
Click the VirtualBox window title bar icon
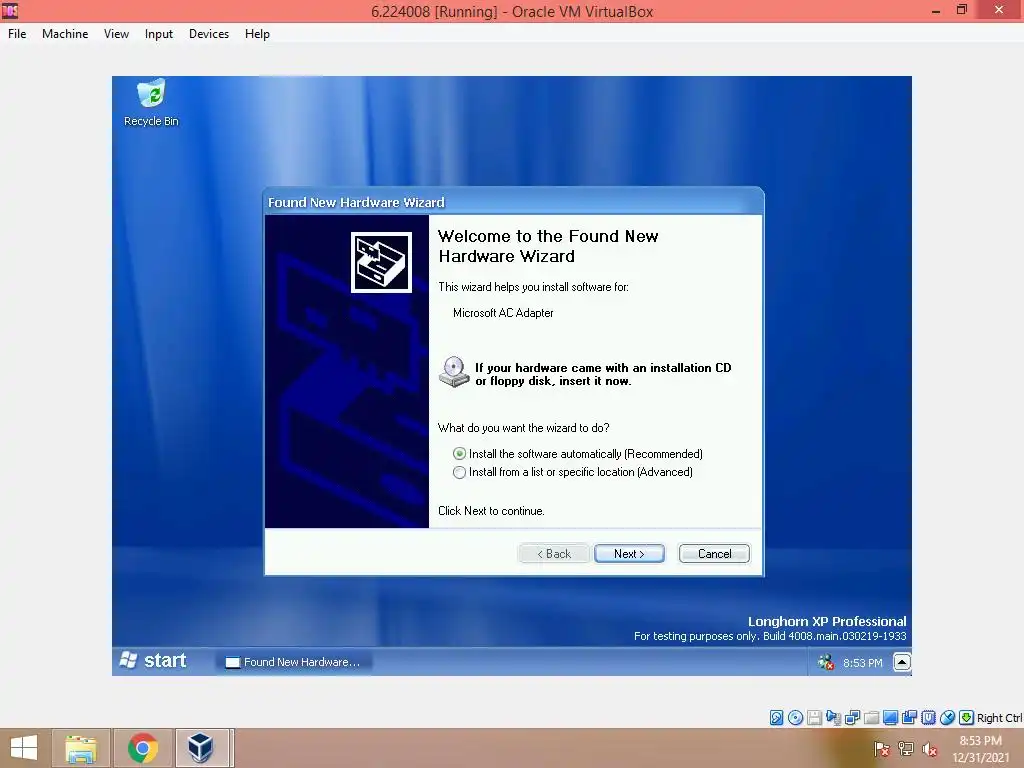(10, 10)
